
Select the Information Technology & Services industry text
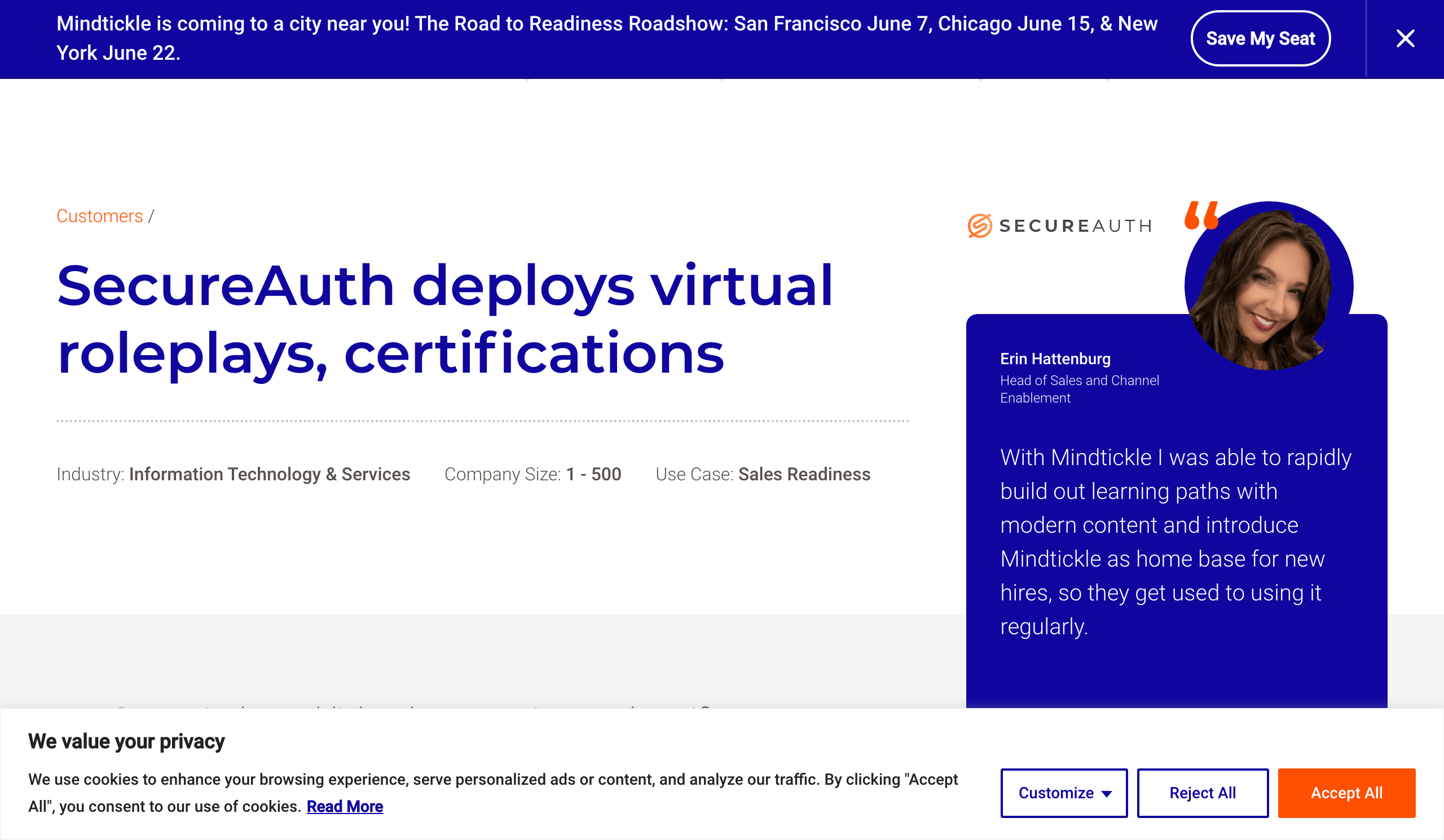point(269,474)
